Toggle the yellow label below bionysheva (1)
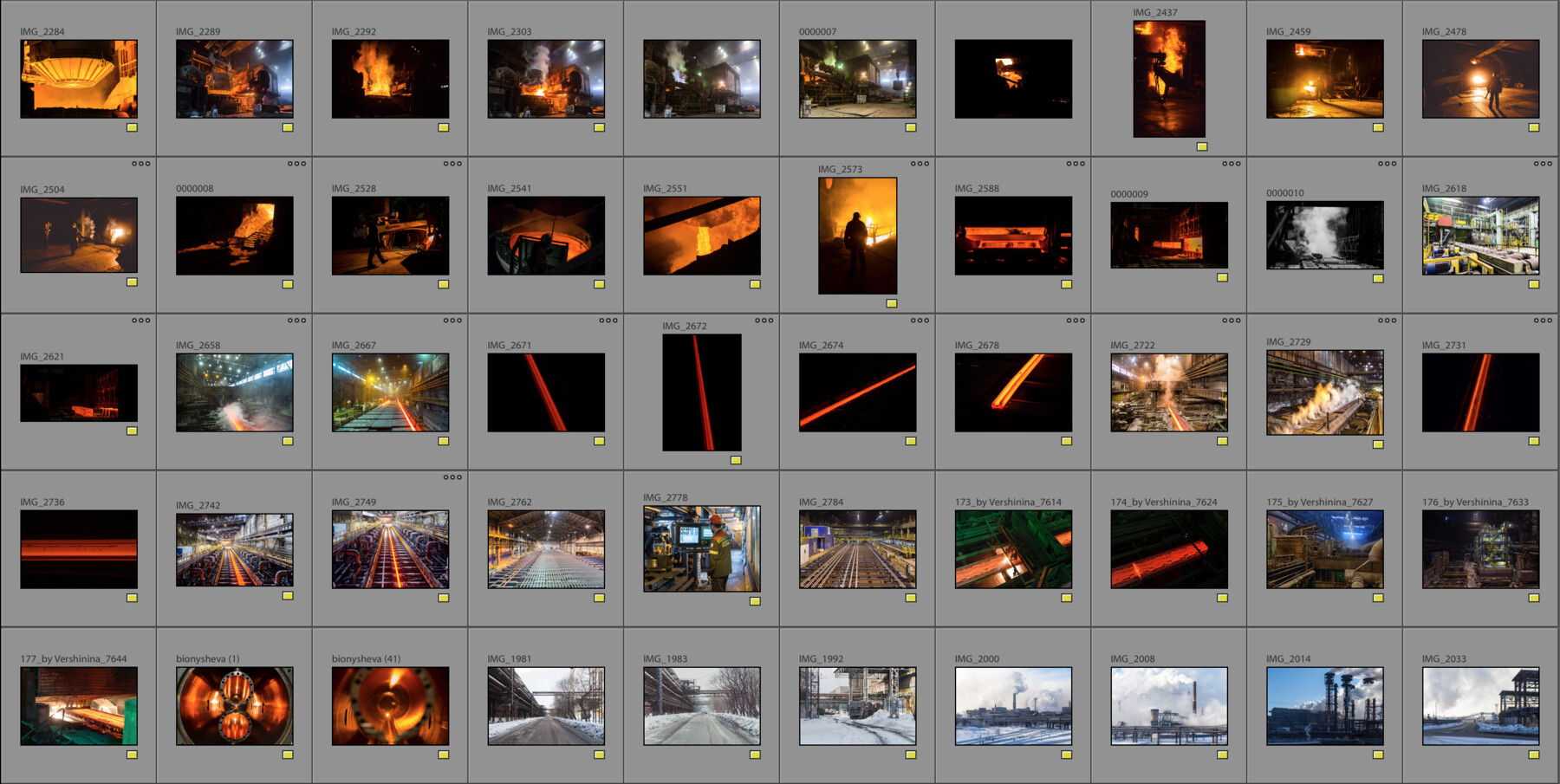This screenshot has height=784, width=1560. coord(288,755)
